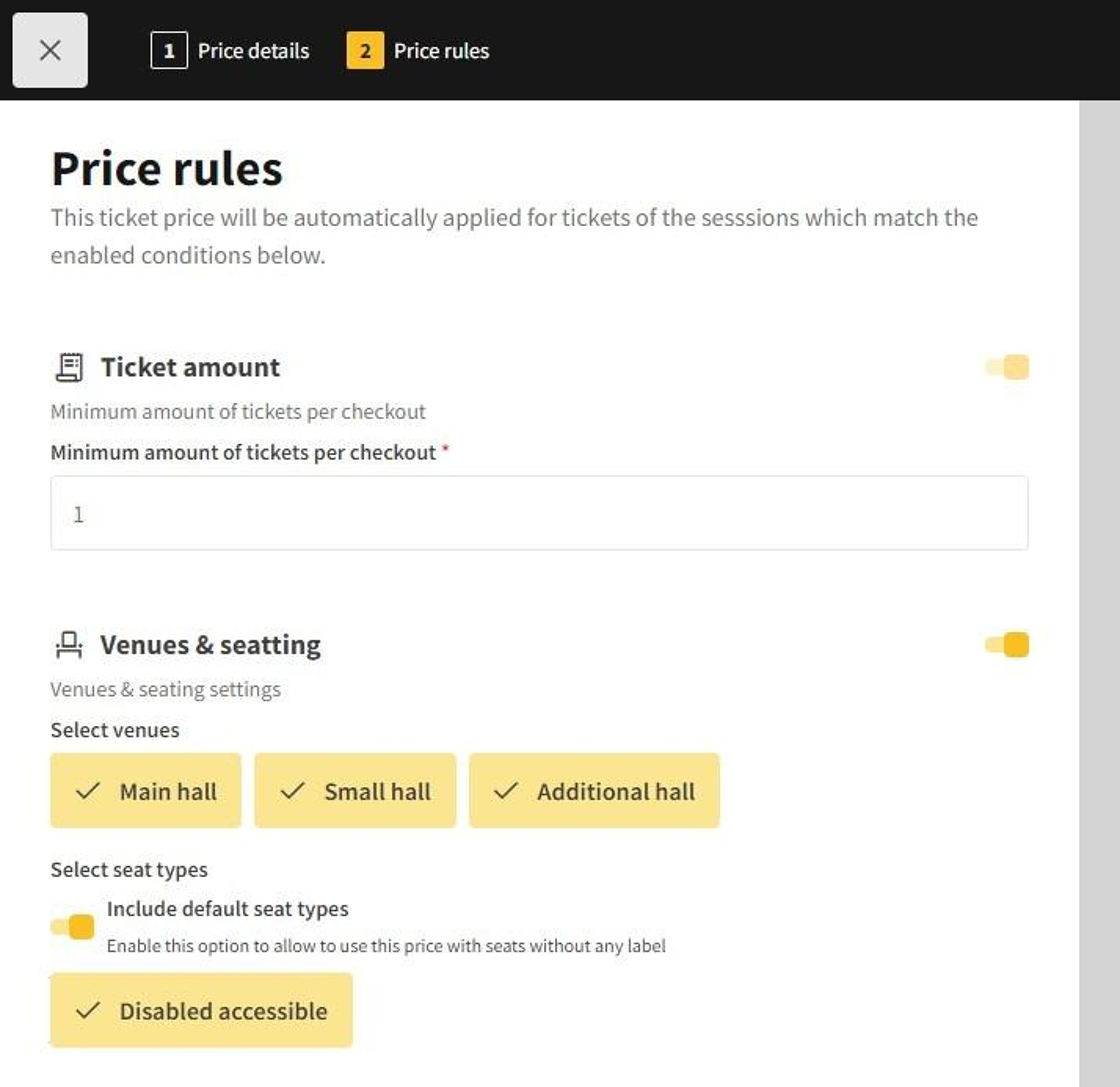The height and width of the screenshot is (1087, 1120).
Task: Deselect the Disabled accessible seat type
Action: click(201, 1010)
